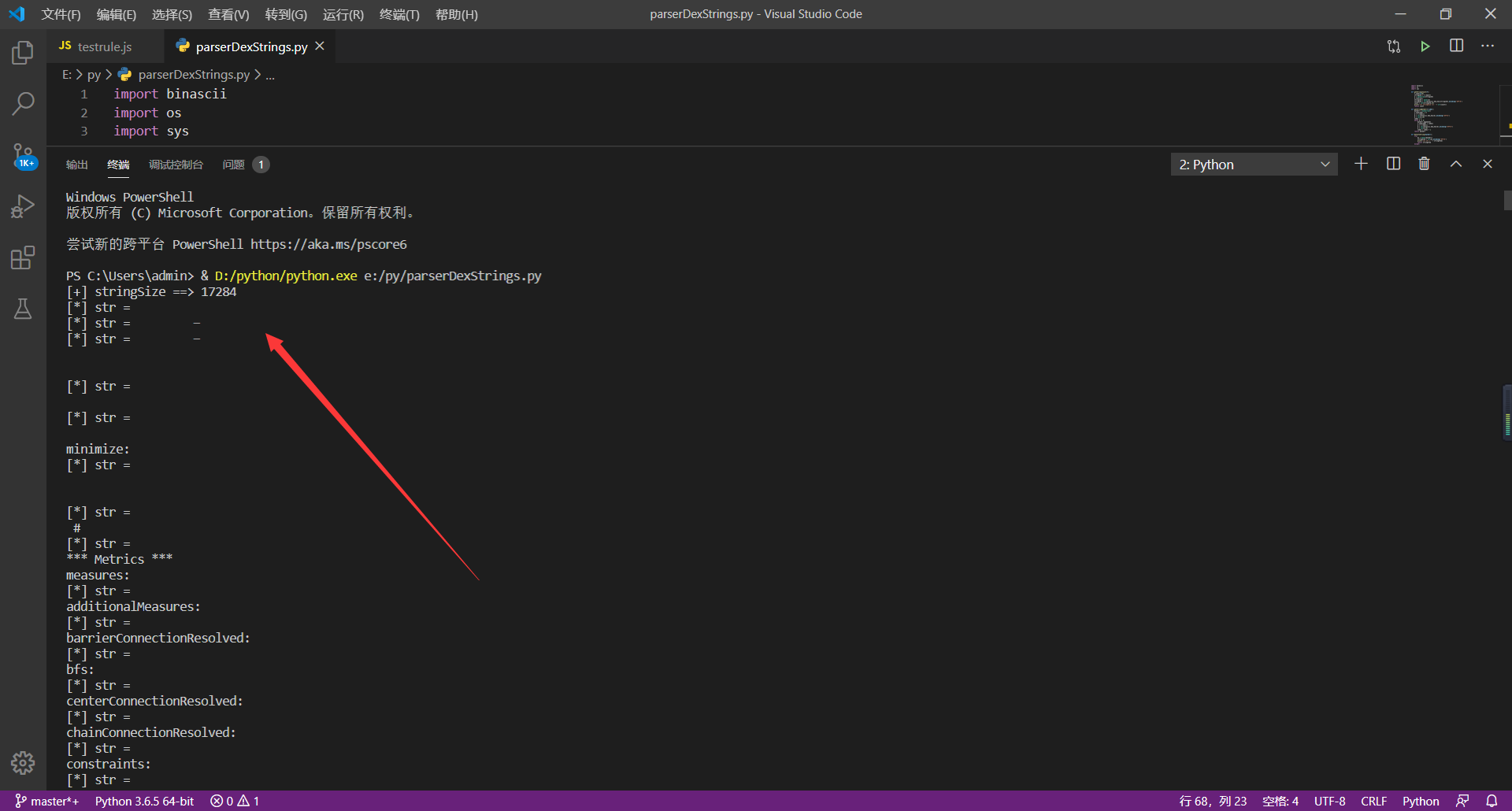Open the 终端(T) menu
The height and width of the screenshot is (811, 1512).
click(399, 14)
